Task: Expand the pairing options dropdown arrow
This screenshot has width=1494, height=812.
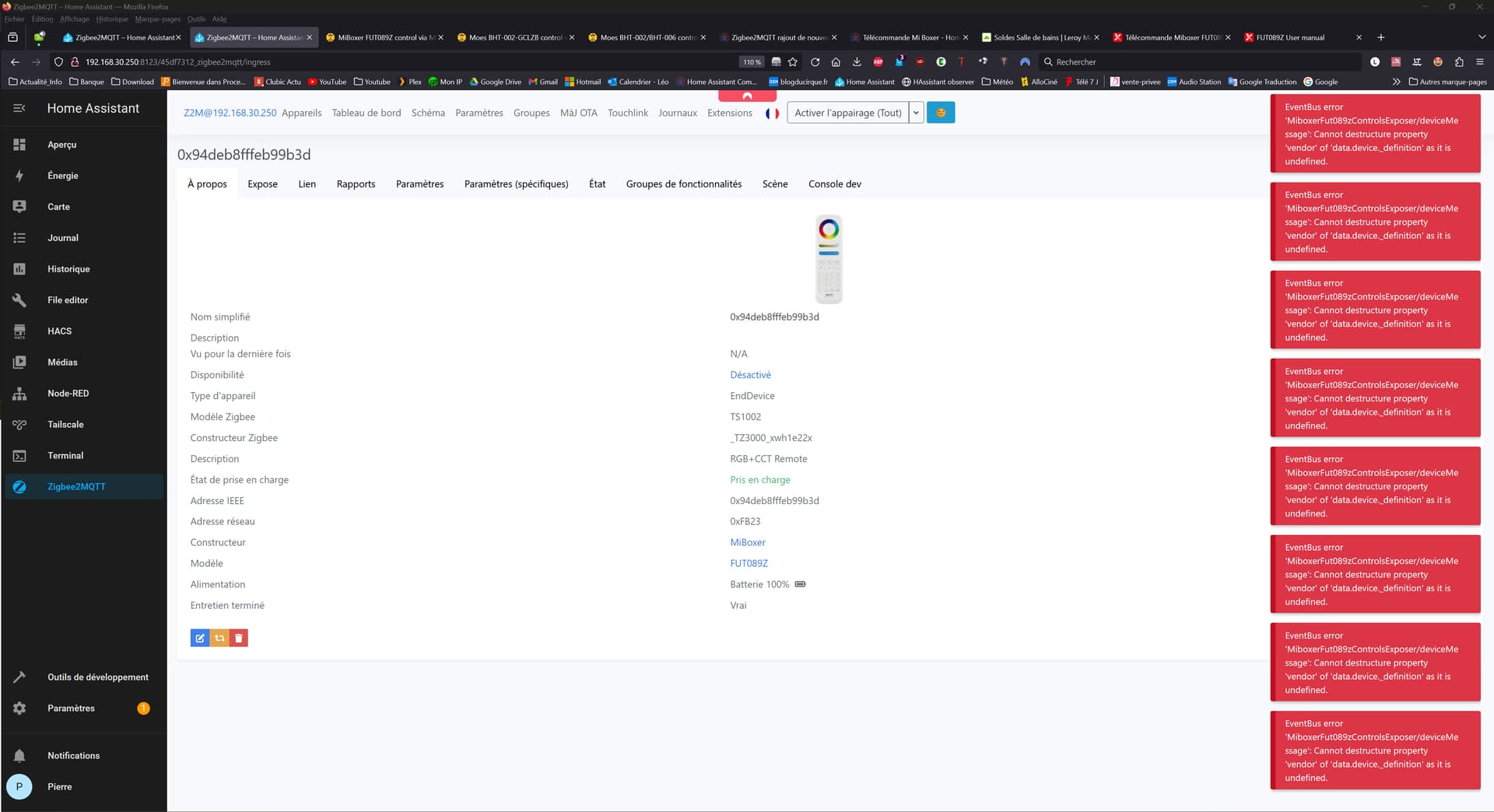Action: (x=916, y=113)
